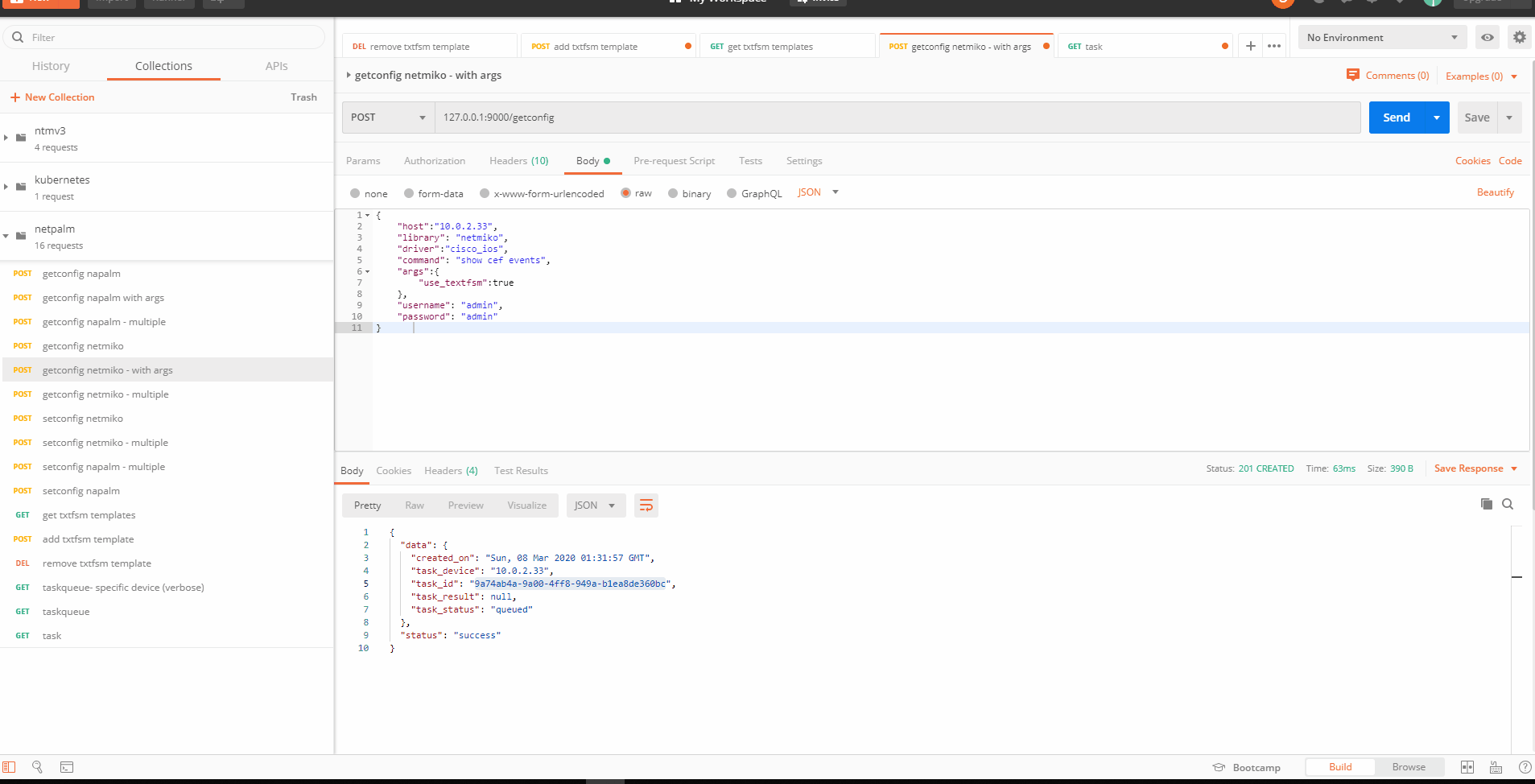
Task: Show response Raw view
Action: 415,505
